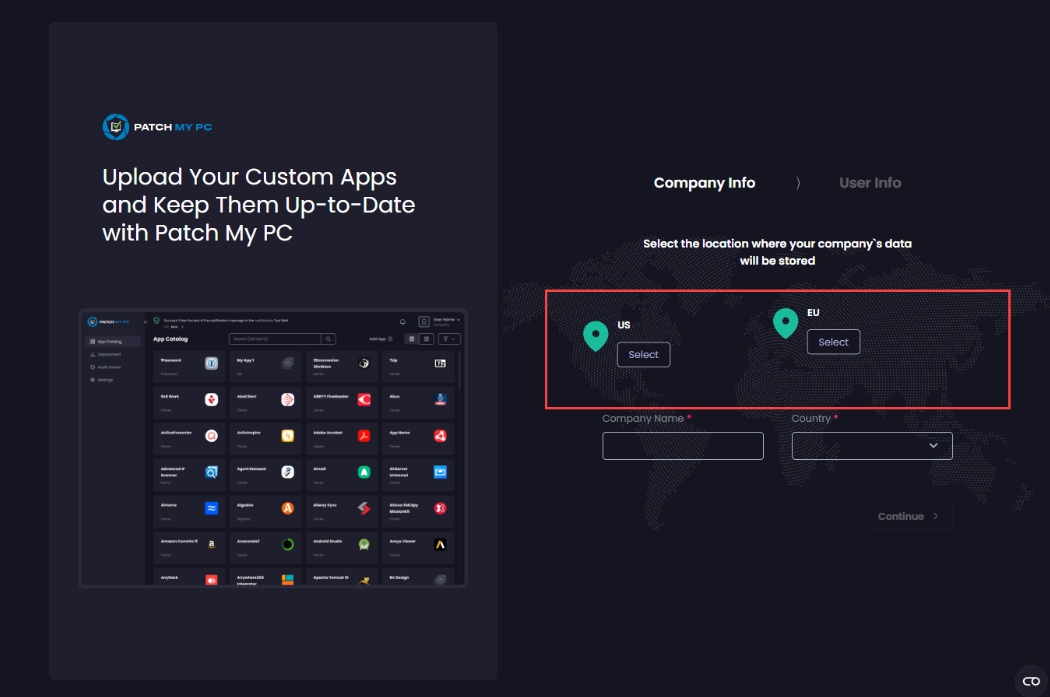Switch to the User Info tab
The height and width of the screenshot is (697, 1050).
click(x=869, y=182)
